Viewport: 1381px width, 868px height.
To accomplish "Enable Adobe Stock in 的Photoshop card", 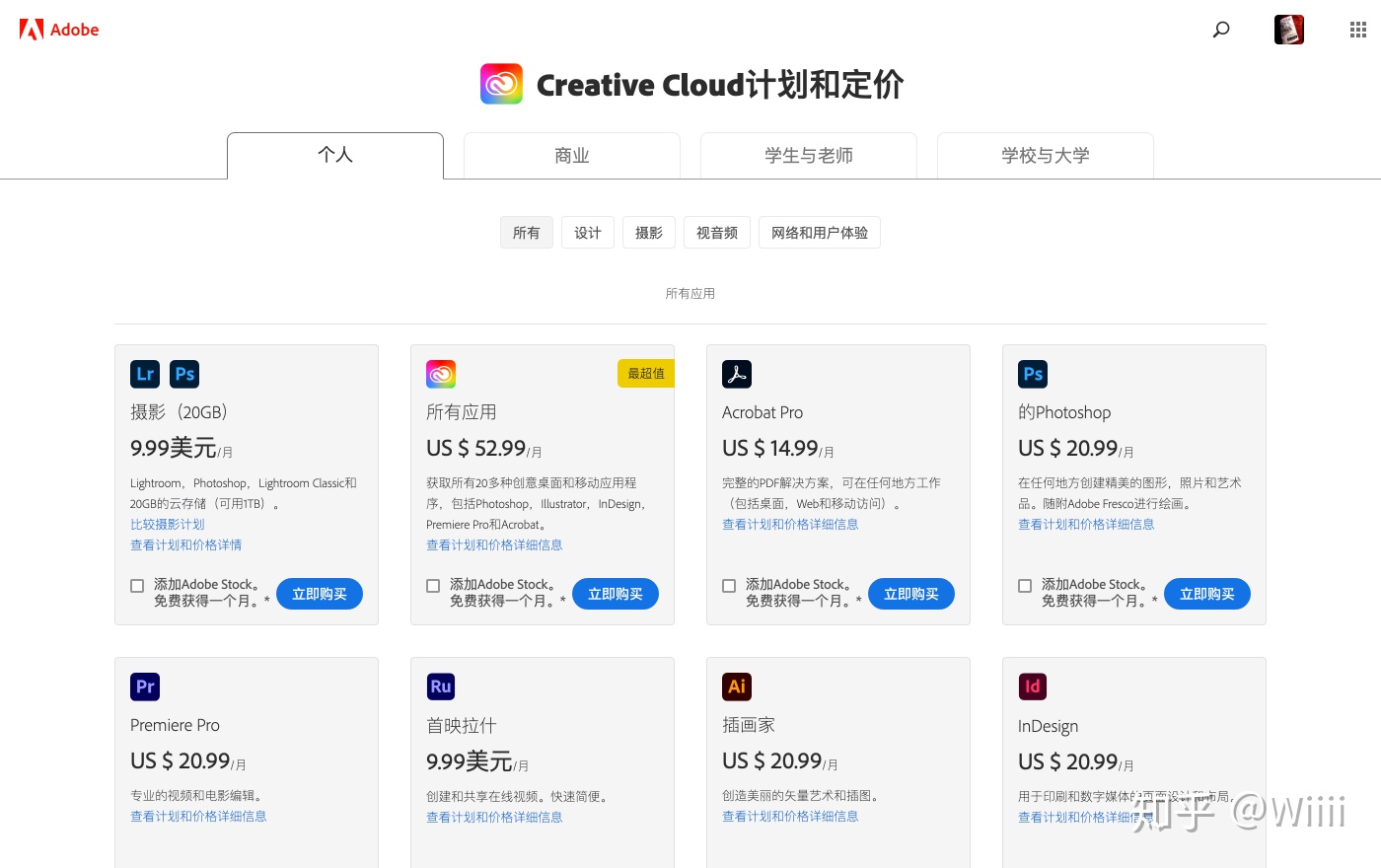I will tap(1025, 586).
